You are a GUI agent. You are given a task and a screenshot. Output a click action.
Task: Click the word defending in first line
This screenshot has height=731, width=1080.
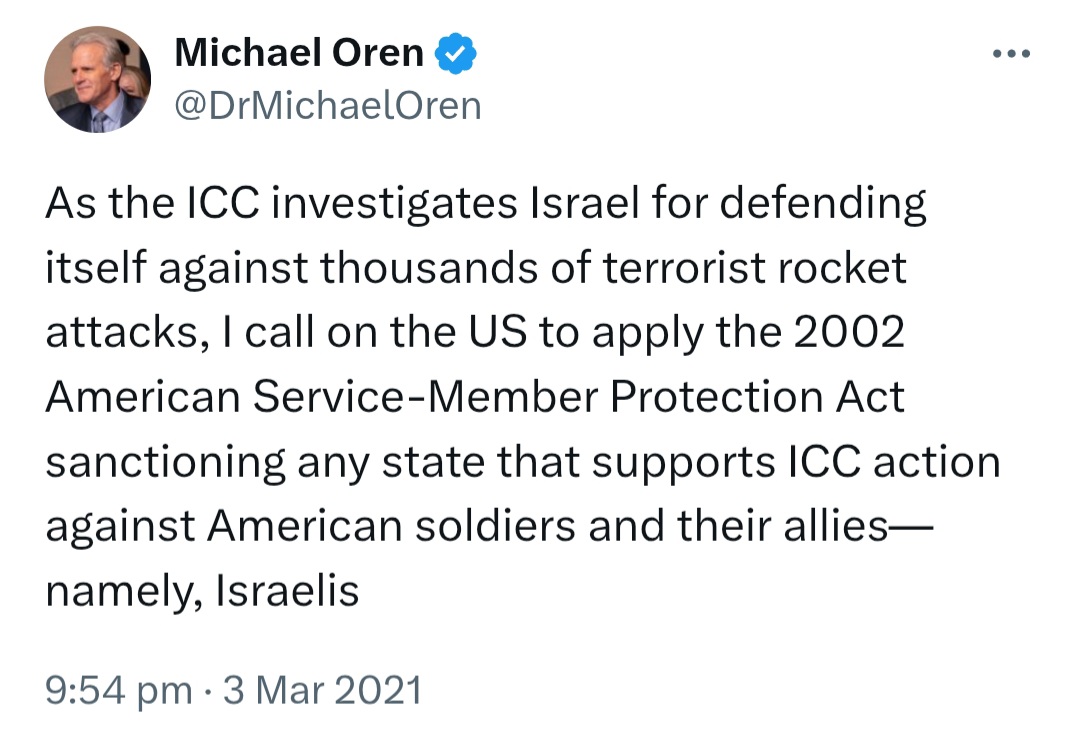point(823,204)
